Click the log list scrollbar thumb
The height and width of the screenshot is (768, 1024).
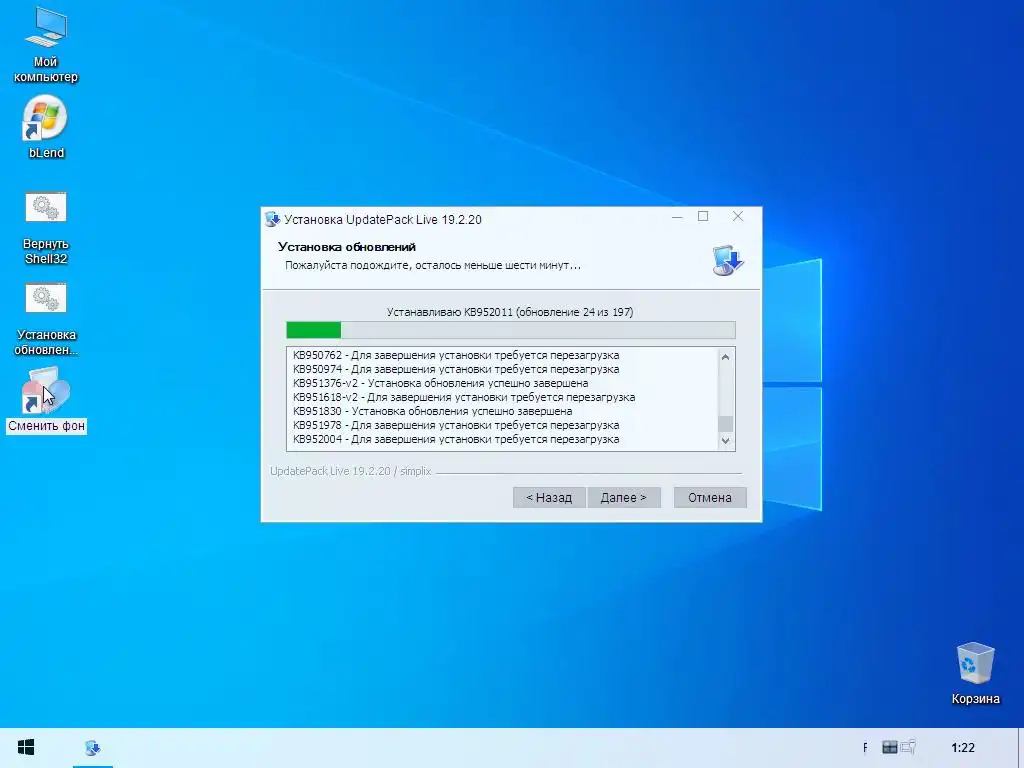[725, 424]
